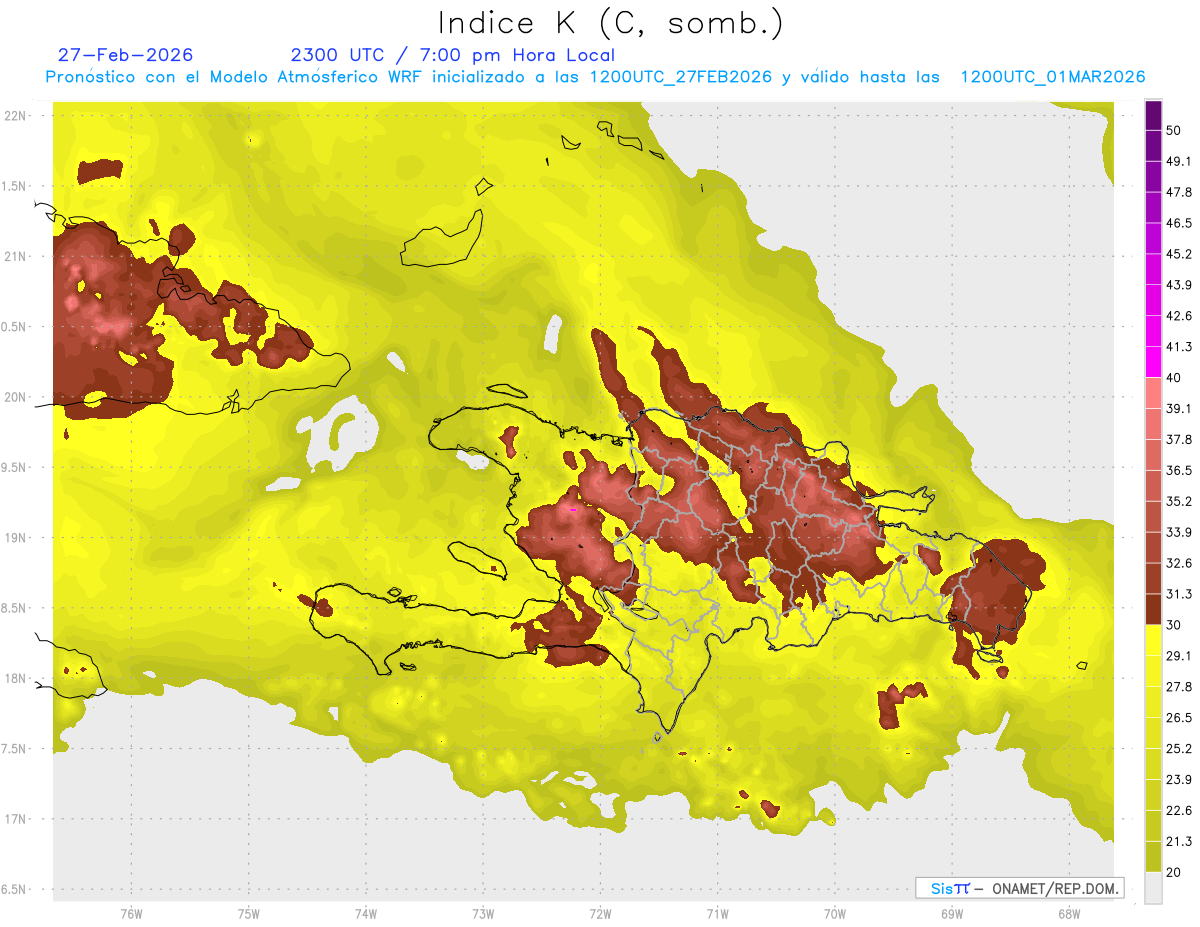Pick the gray swatch below 20
The image size is (1200, 927).
[x=1153, y=887]
